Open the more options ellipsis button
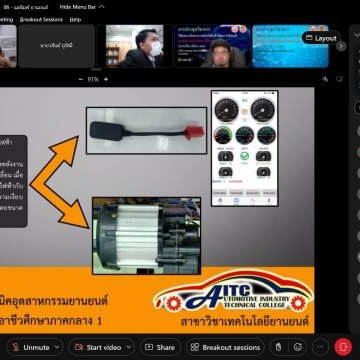360x360 pixels. [320, 347]
